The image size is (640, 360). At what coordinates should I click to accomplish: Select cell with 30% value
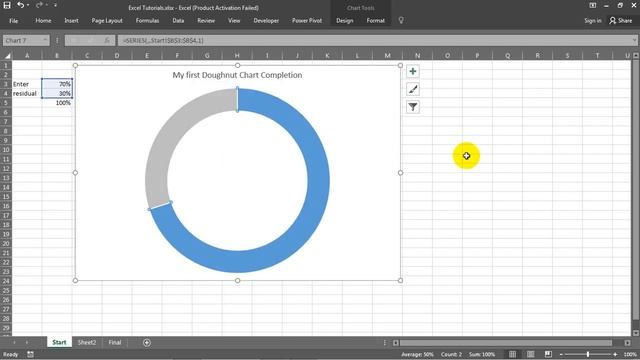(x=57, y=93)
